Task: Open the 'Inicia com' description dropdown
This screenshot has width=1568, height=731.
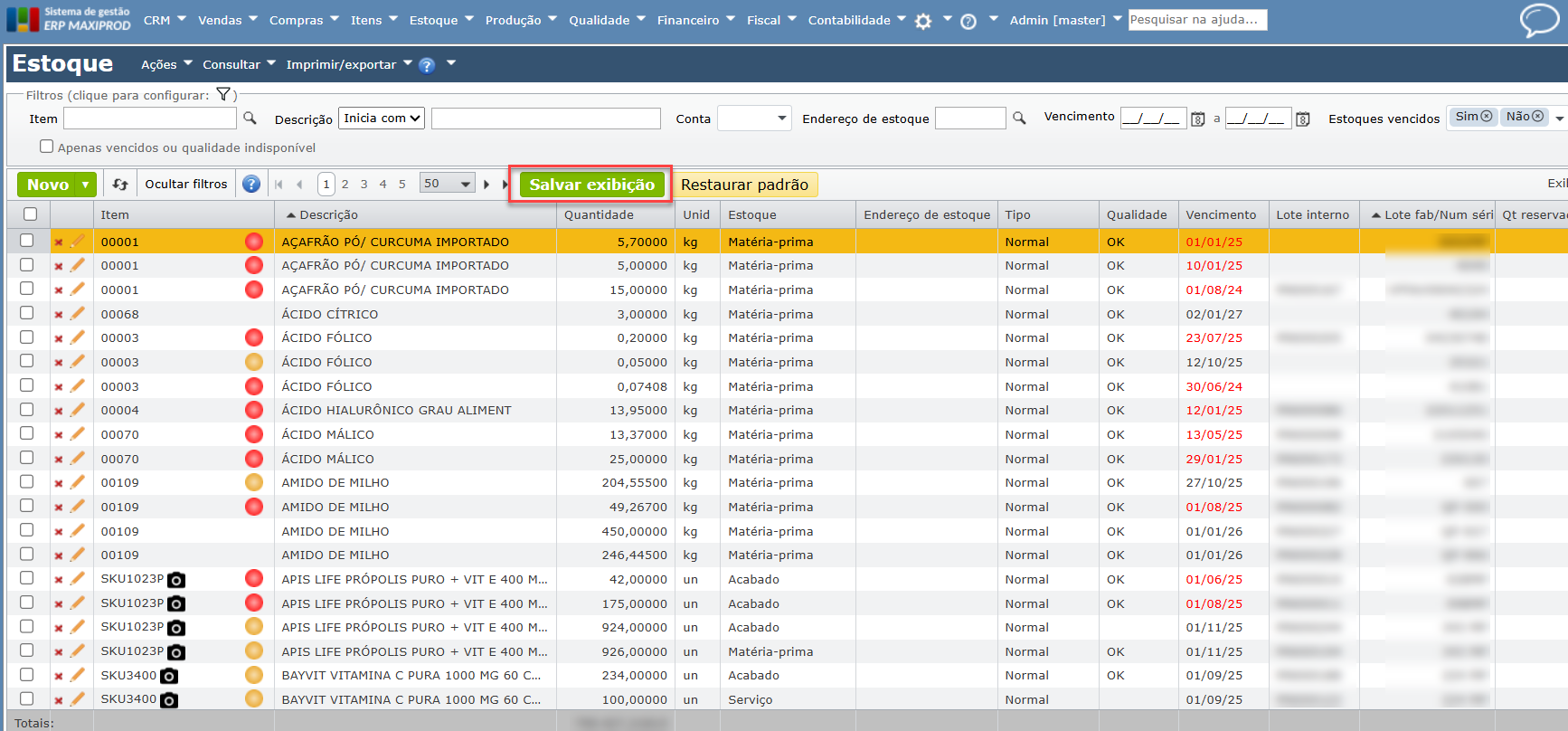Action: (382, 119)
